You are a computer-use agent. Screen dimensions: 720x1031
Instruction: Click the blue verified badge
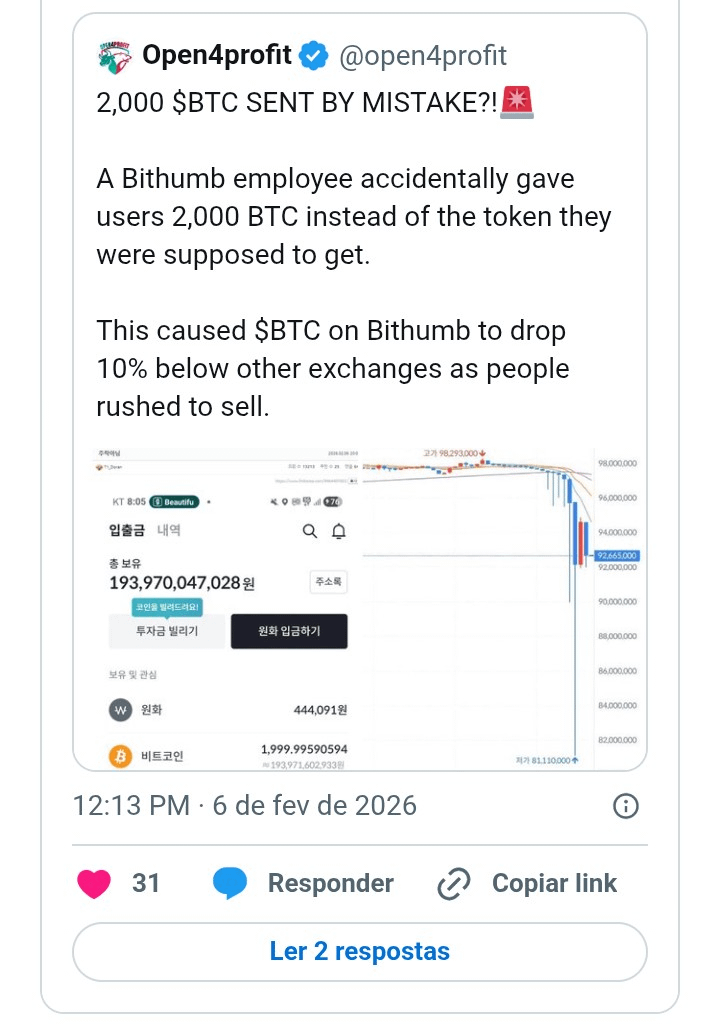tap(314, 56)
